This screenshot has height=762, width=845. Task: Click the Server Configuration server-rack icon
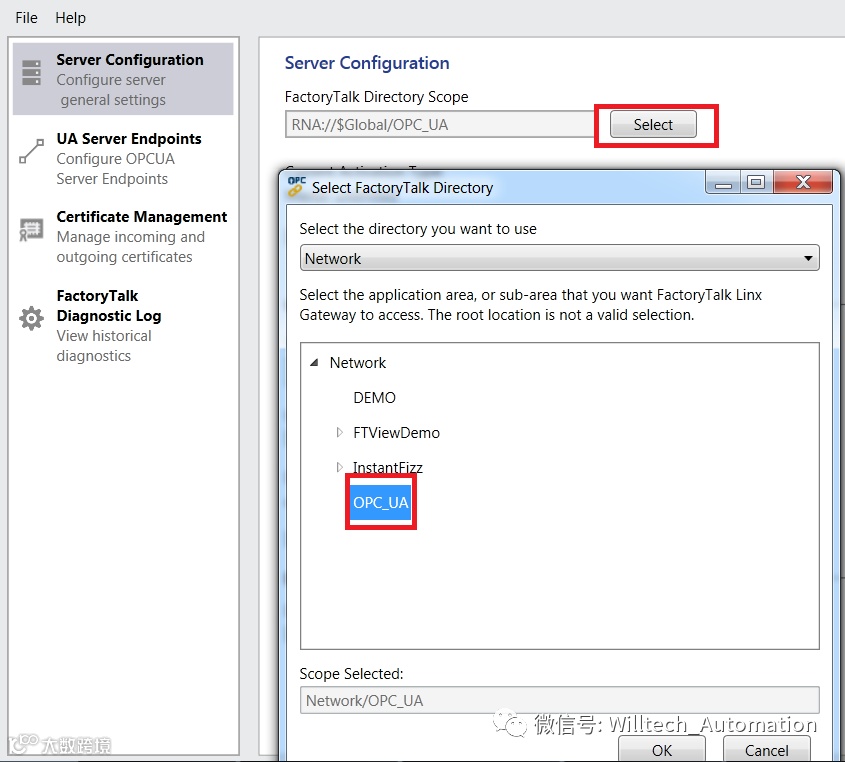point(31,73)
